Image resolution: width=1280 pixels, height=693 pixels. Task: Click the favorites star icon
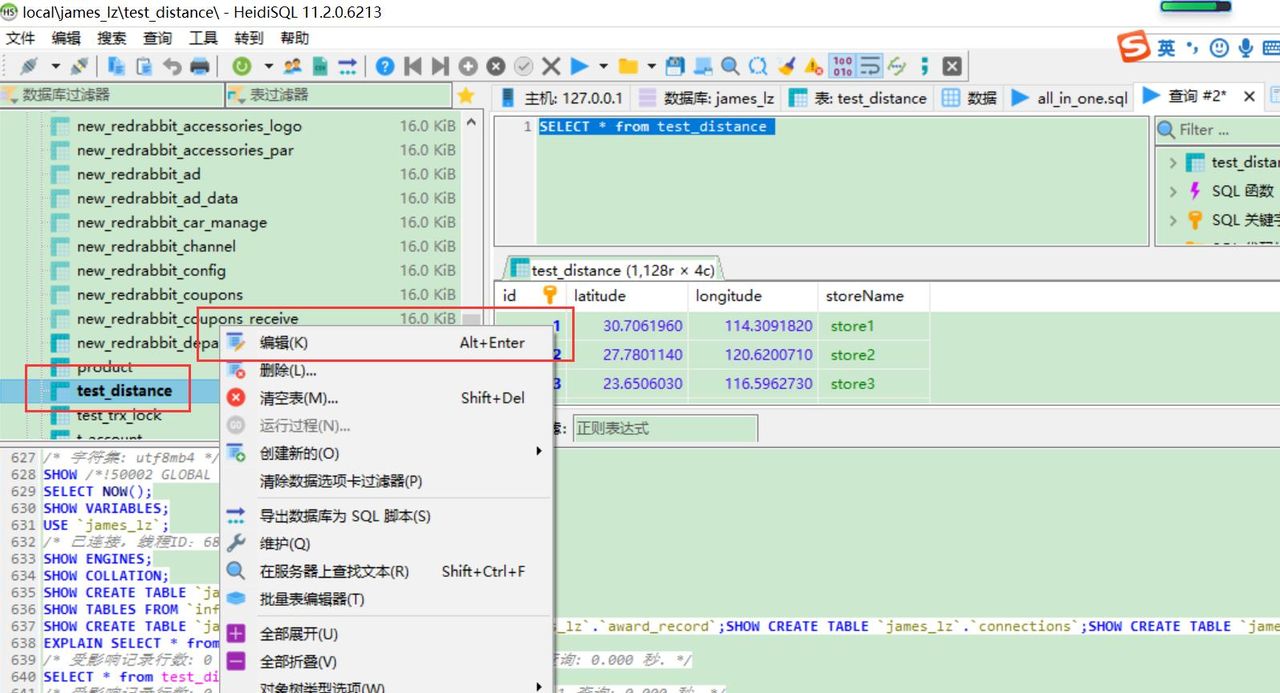coord(466,96)
